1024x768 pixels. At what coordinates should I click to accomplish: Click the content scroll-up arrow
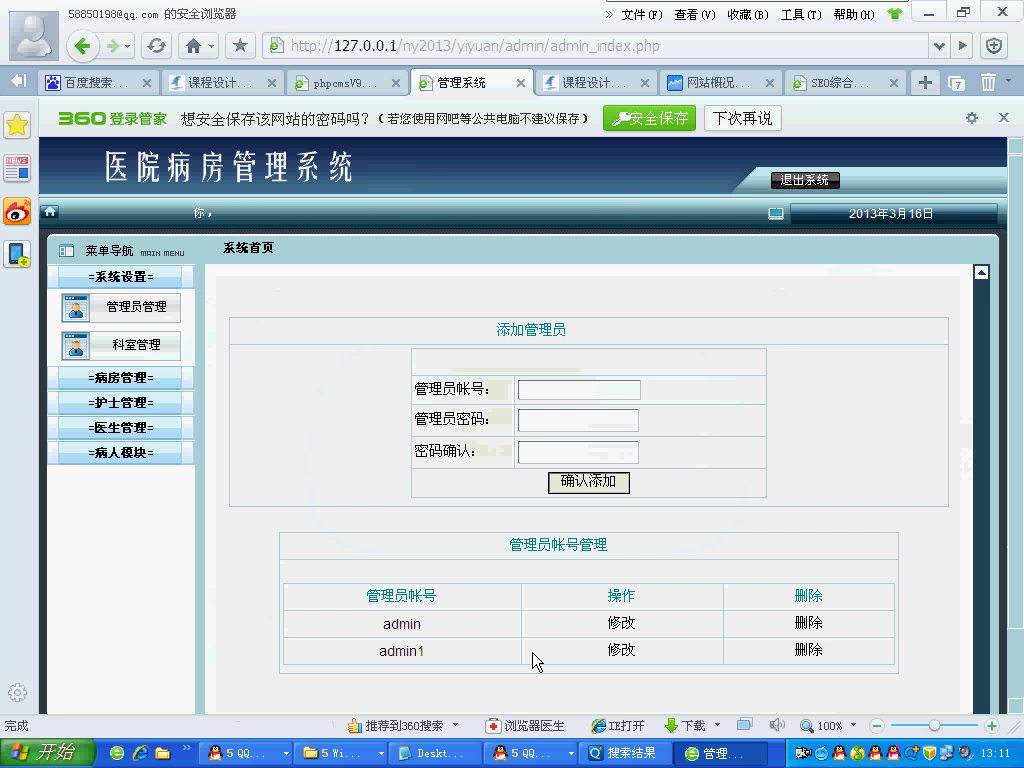(x=981, y=272)
